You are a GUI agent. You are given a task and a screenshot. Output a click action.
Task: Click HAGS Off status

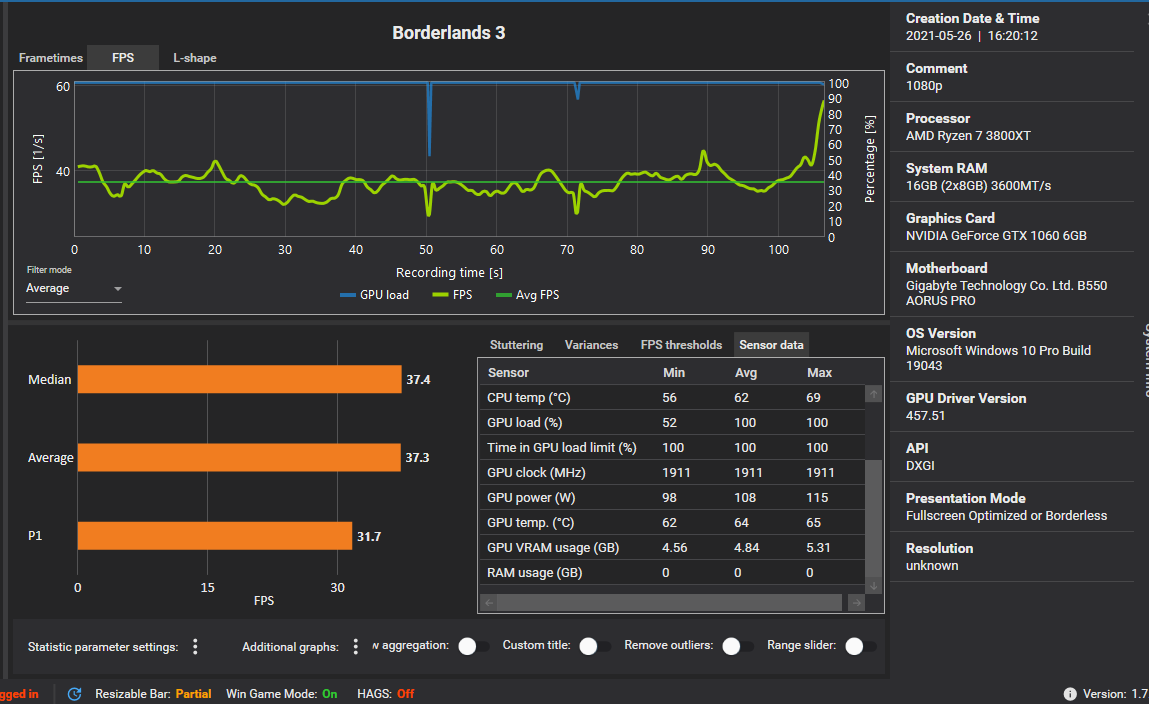[406, 694]
